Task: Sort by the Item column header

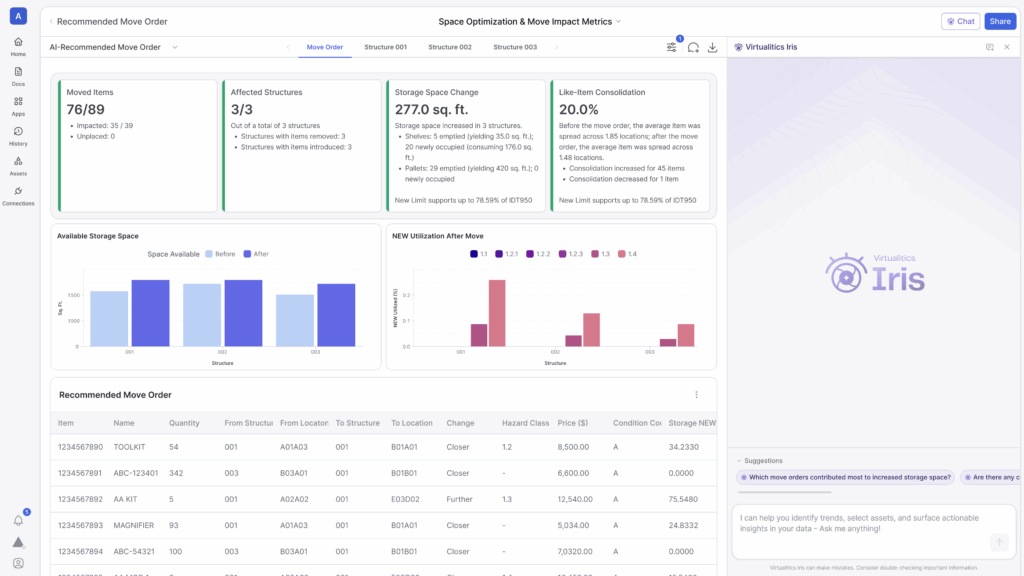Action: [66, 423]
